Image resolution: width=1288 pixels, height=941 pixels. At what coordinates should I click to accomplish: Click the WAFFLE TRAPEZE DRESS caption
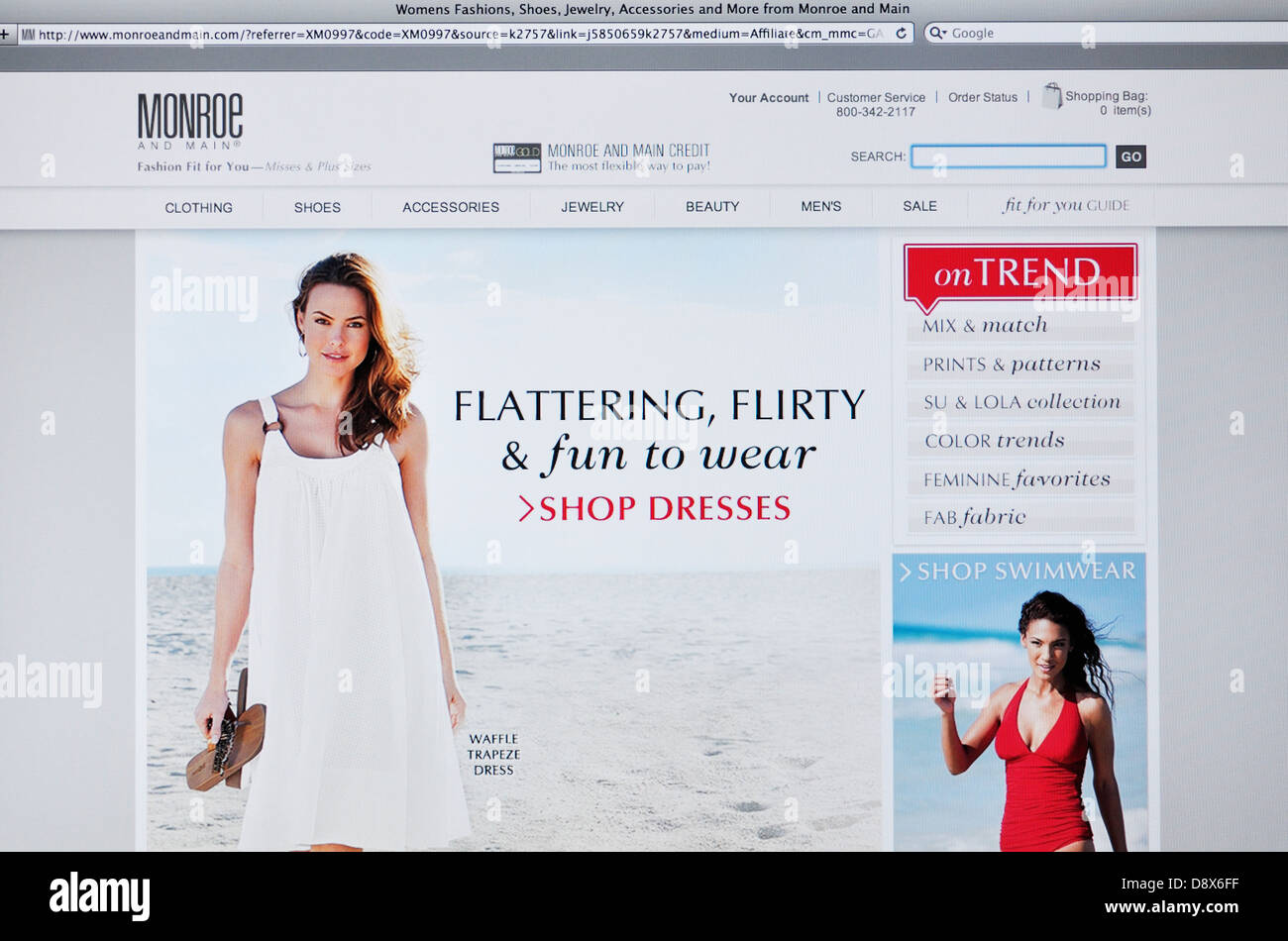click(x=493, y=754)
